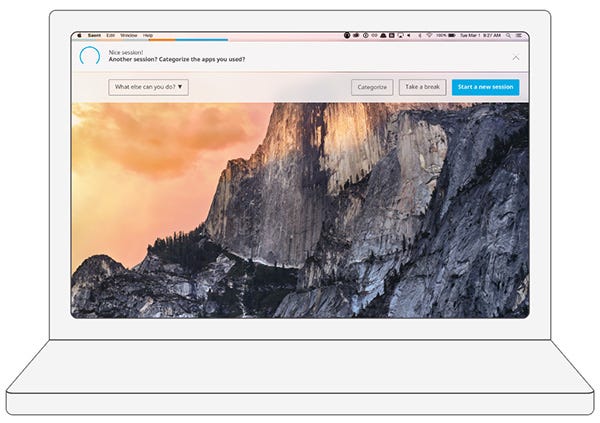Click the Bluetooth menu bar icon
The width and height of the screenshot is (600, 423).
click(419, 35)
